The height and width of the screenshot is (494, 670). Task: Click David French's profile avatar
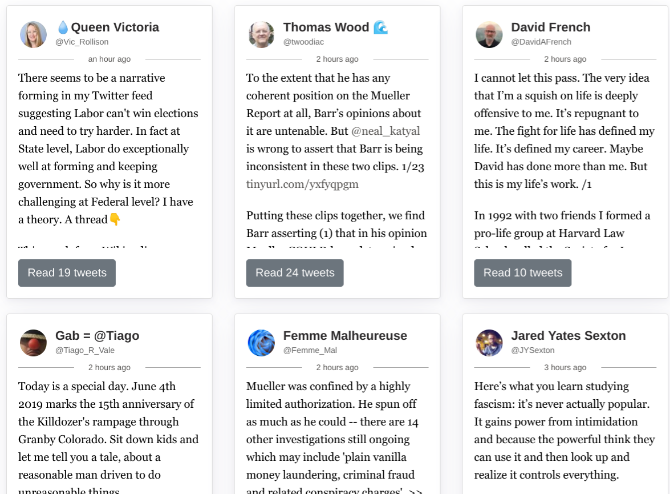489,35
